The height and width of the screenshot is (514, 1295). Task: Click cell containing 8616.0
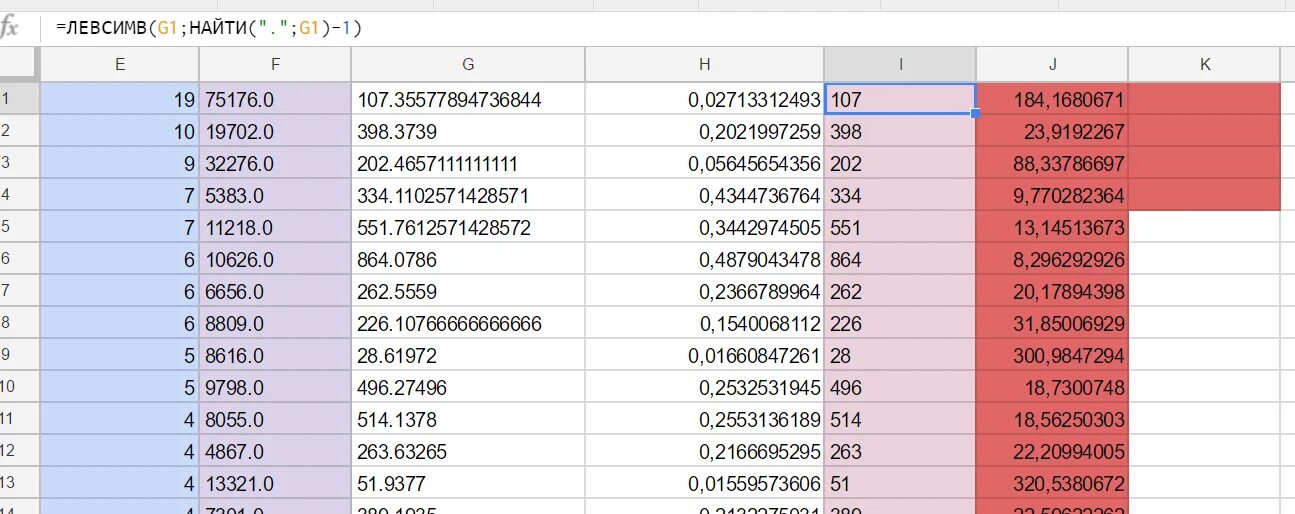click(275, 355)
